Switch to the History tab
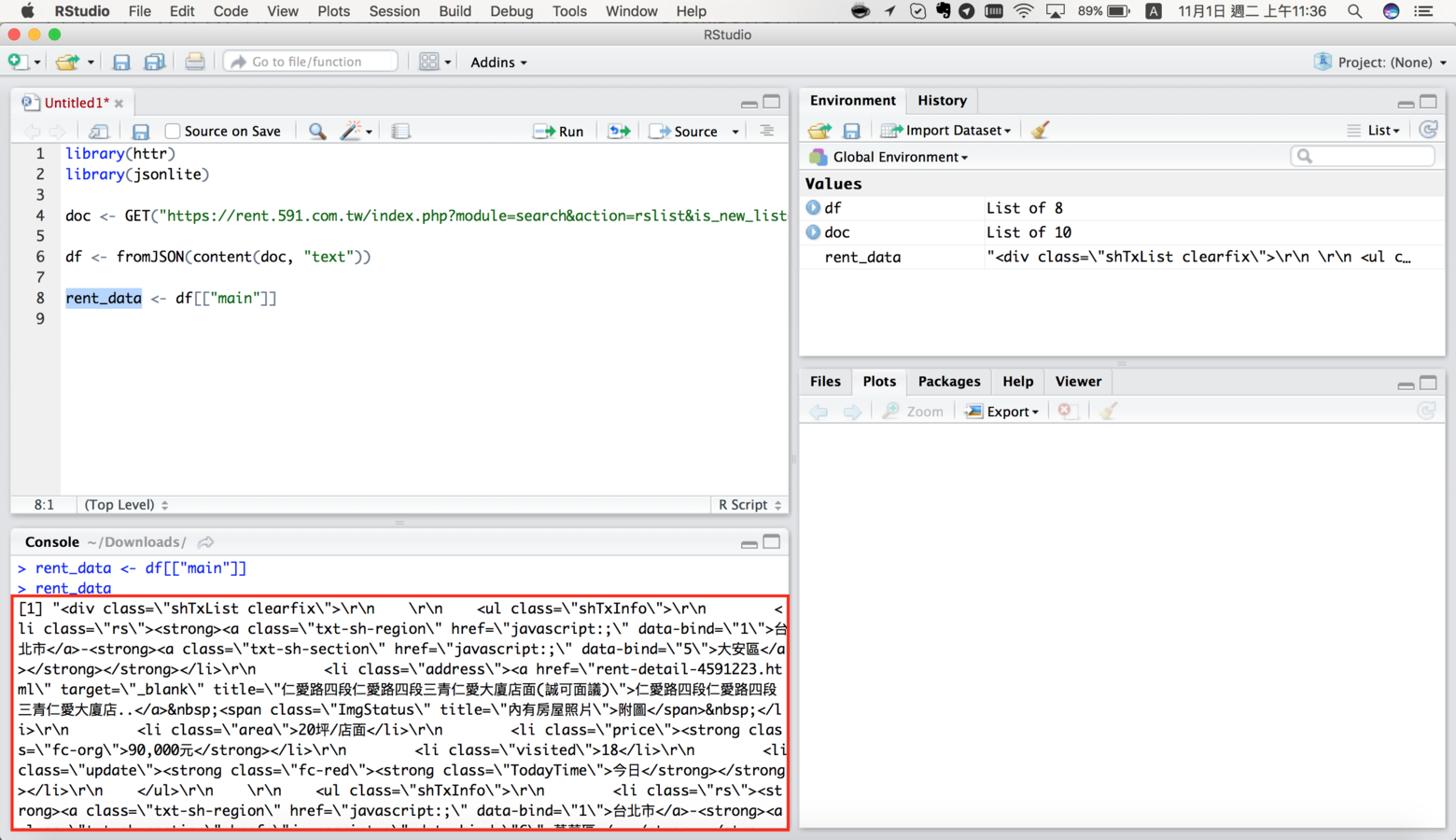The image size is (1456, 840). pyautogui.click(x=942, y=101)
